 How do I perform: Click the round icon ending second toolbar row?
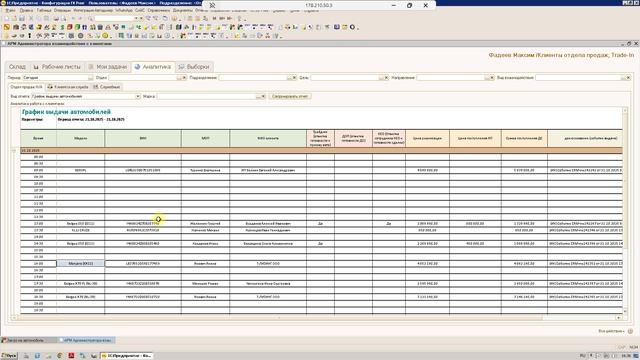(353, 27)
